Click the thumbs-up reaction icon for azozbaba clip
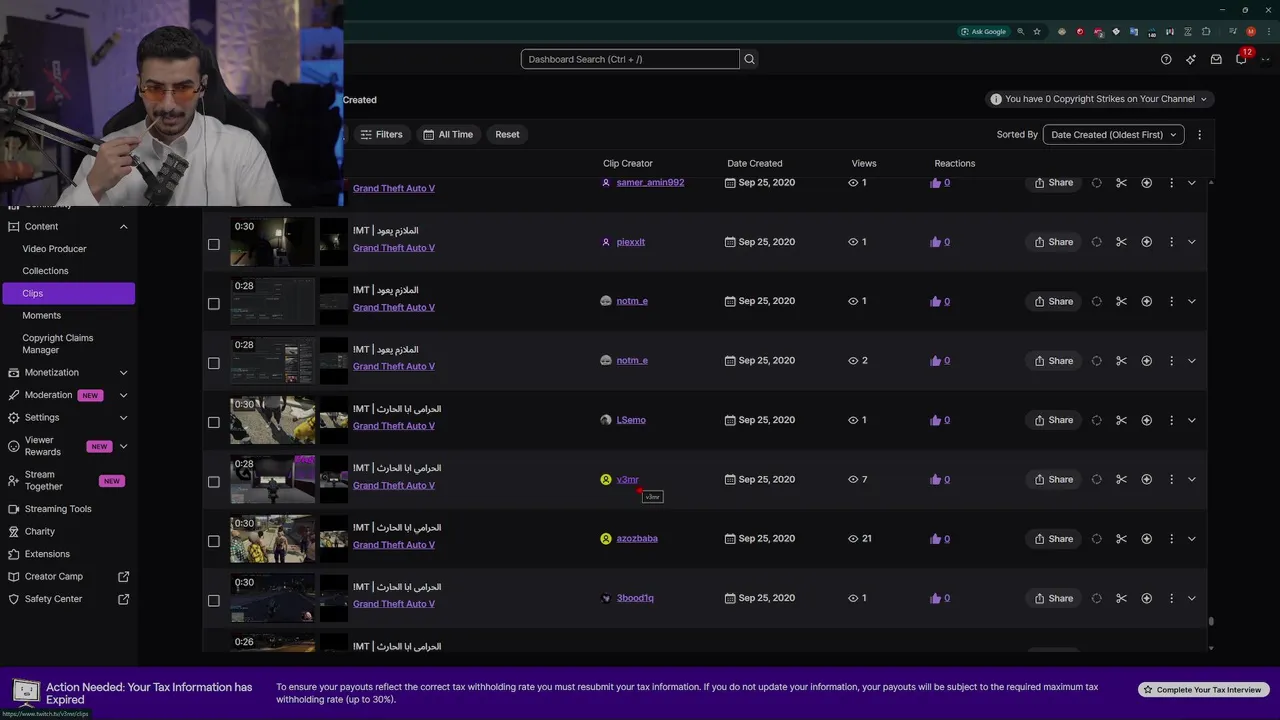 [935, 539]
